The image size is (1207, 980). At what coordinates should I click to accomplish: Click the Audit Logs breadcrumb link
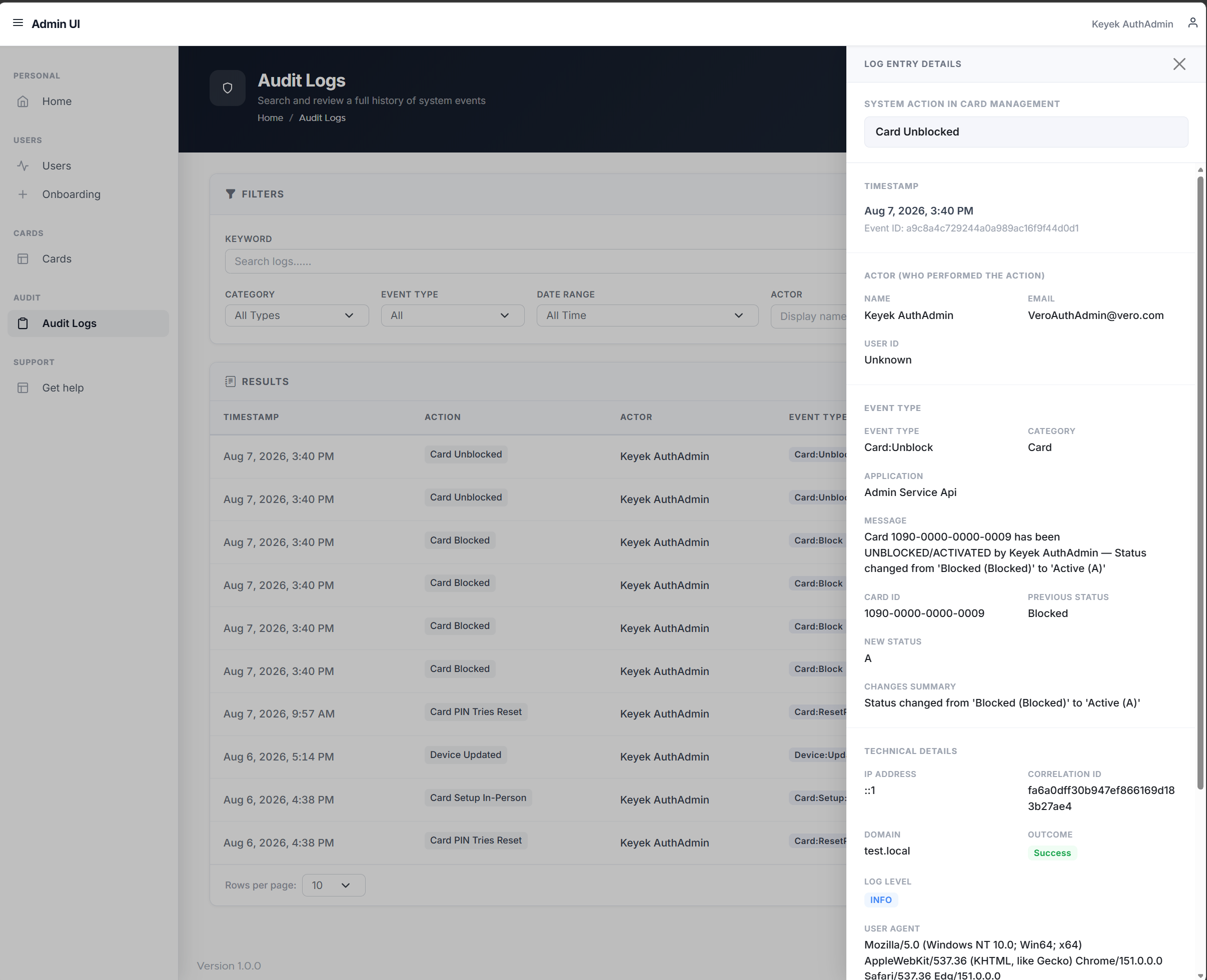(322, 118)
